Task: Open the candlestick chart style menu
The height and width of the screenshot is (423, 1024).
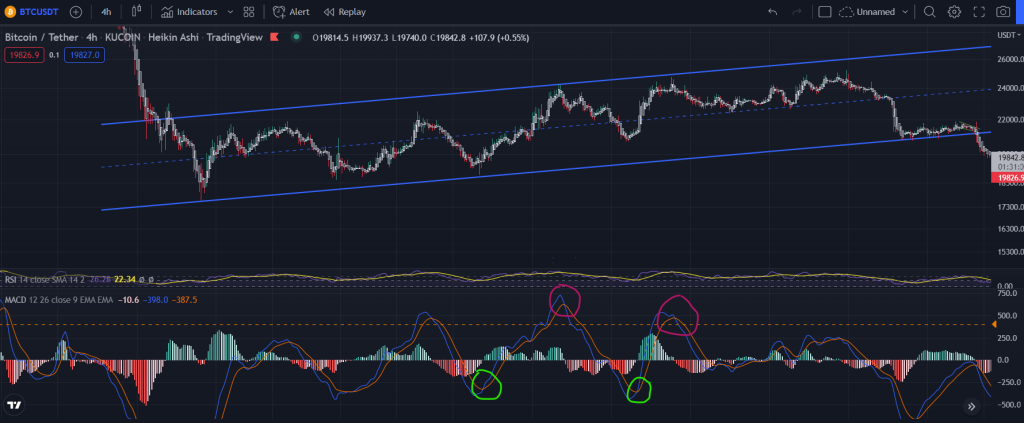Action: click(x=136, y=11)
